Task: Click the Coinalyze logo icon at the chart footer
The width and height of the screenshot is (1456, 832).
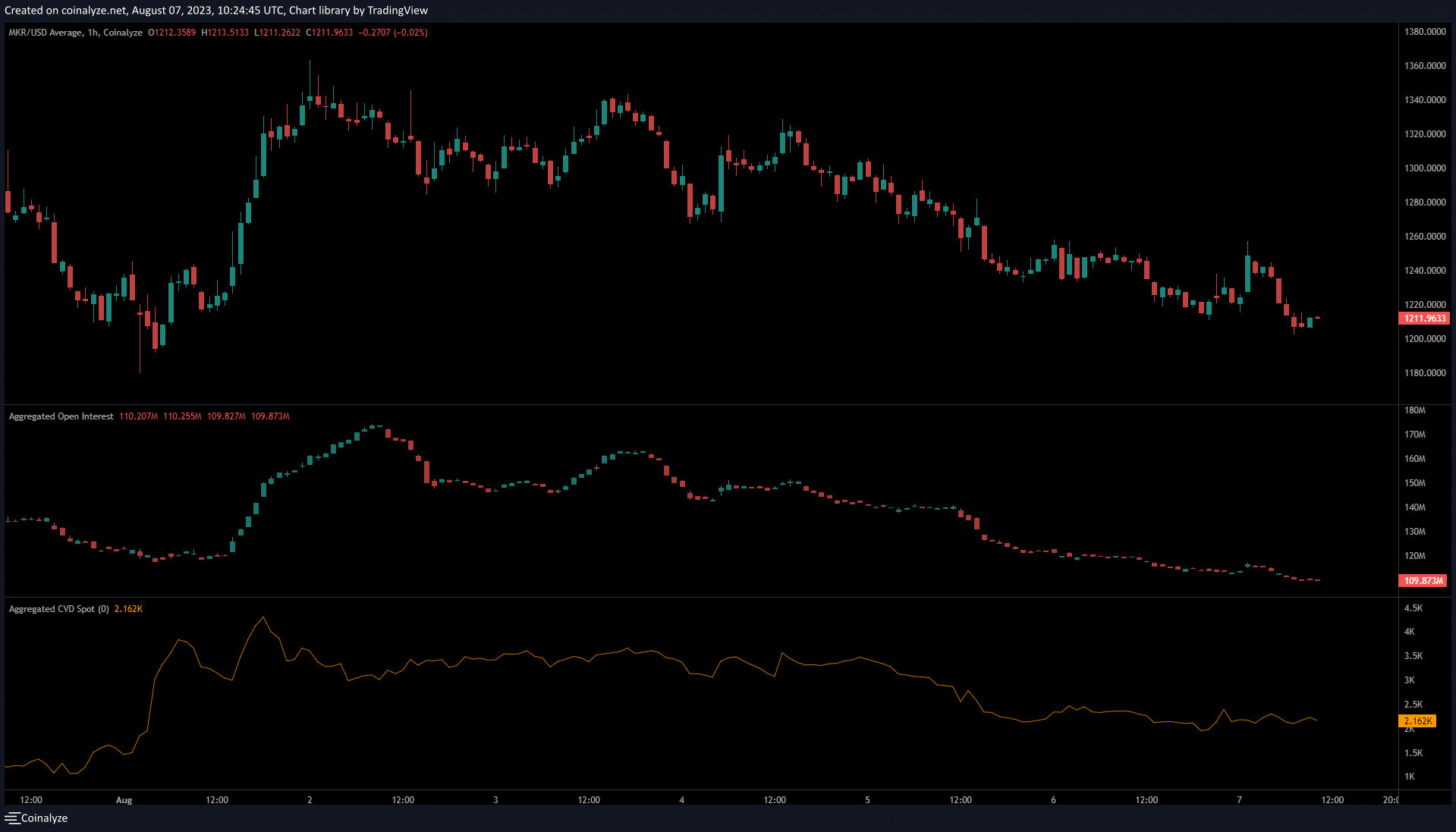Action: click(x=12, y=818)
